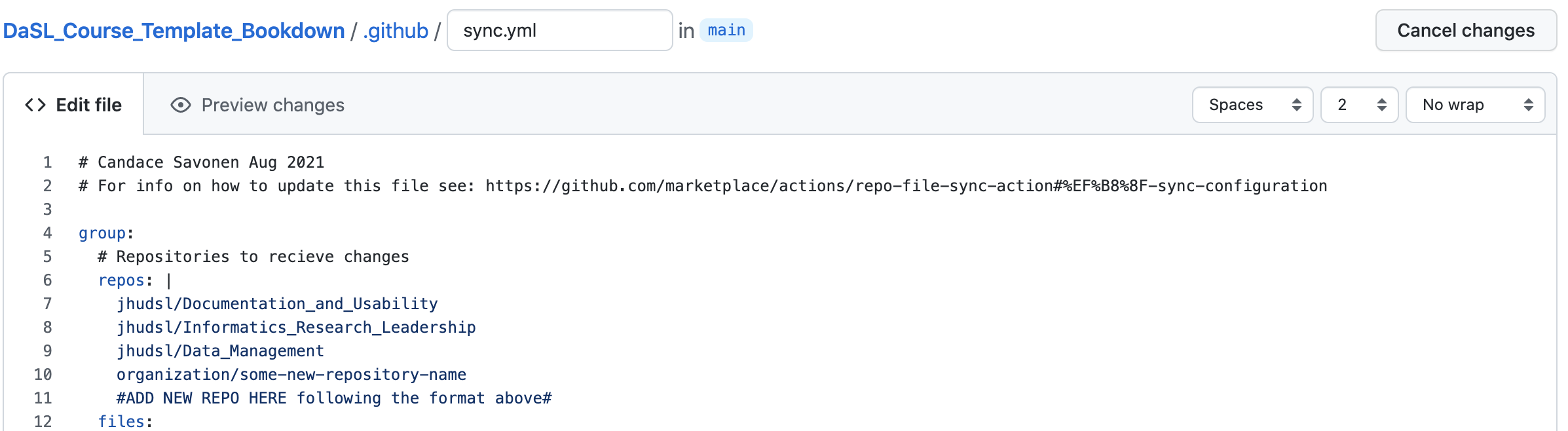The width and height of the screenshot is (1568, 431).
Task: Click the code brackets icon on Edit file tab
Action: click(x=35, y=105)
